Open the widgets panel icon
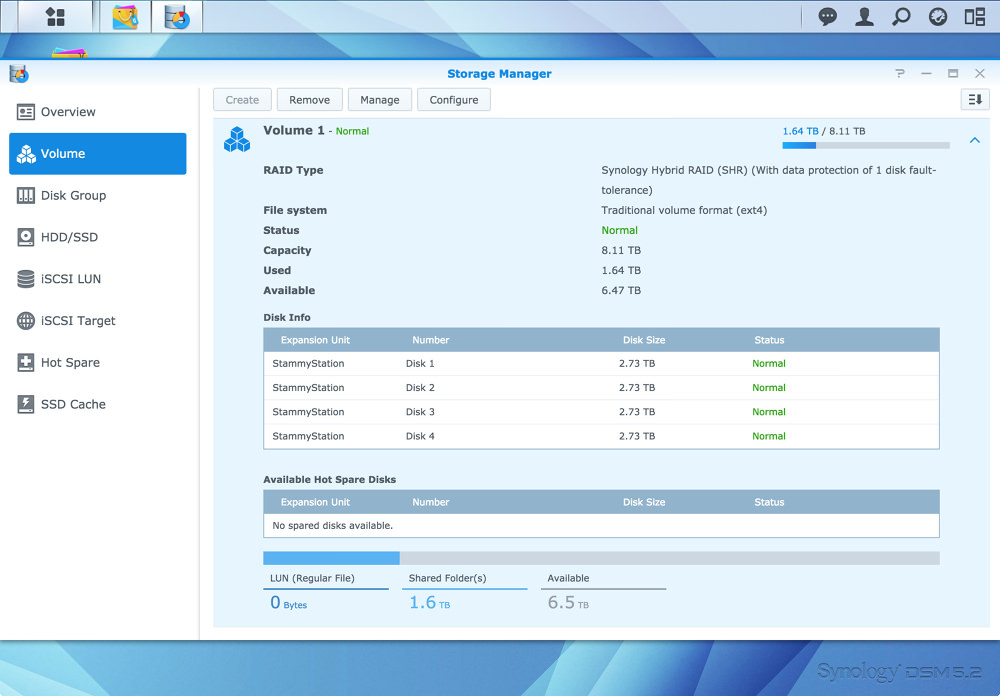The width and height of the screenshot is (1000, 696). point(974,17)
